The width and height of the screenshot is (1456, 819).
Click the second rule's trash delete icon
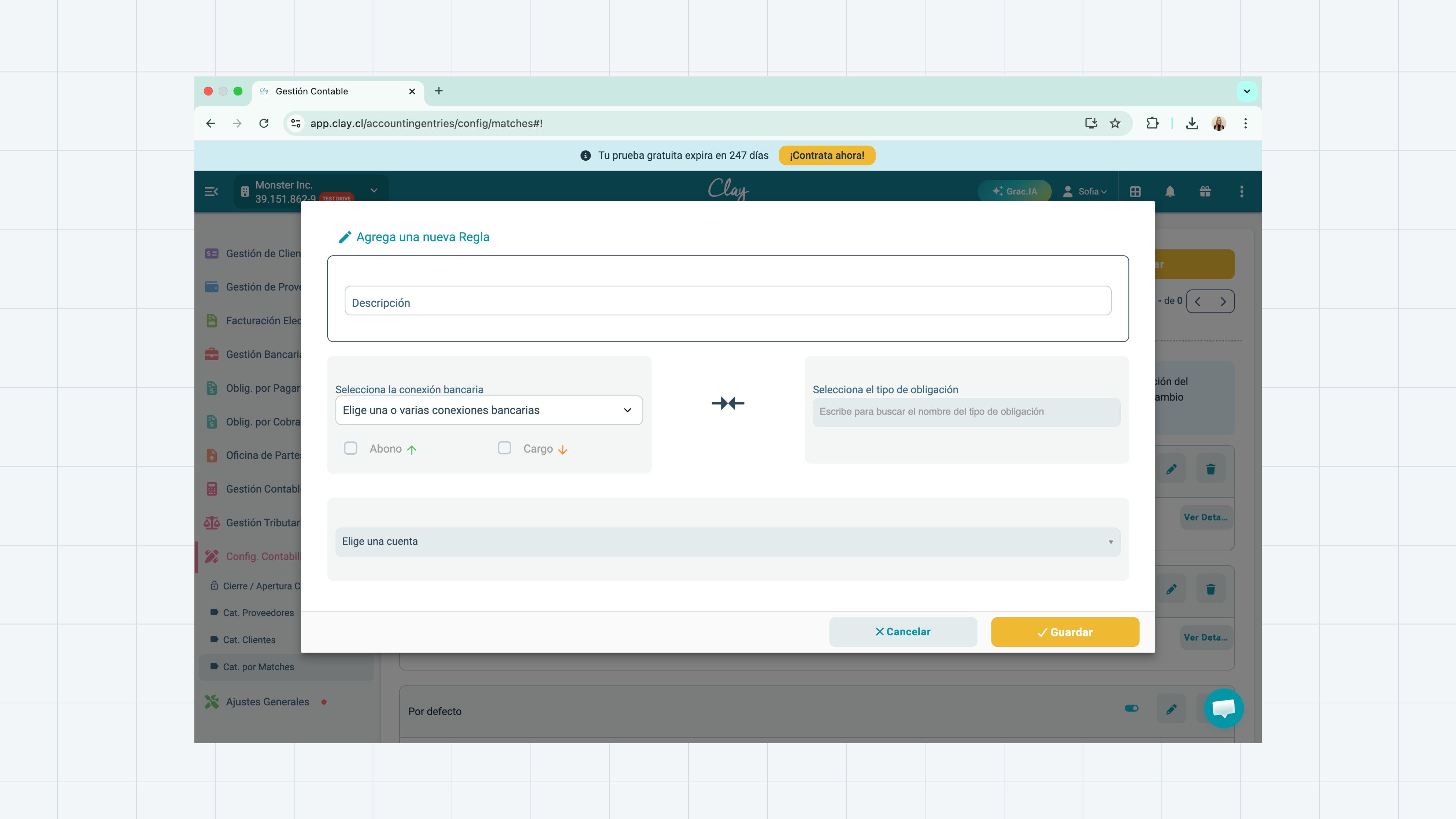tap(1211, 589)
